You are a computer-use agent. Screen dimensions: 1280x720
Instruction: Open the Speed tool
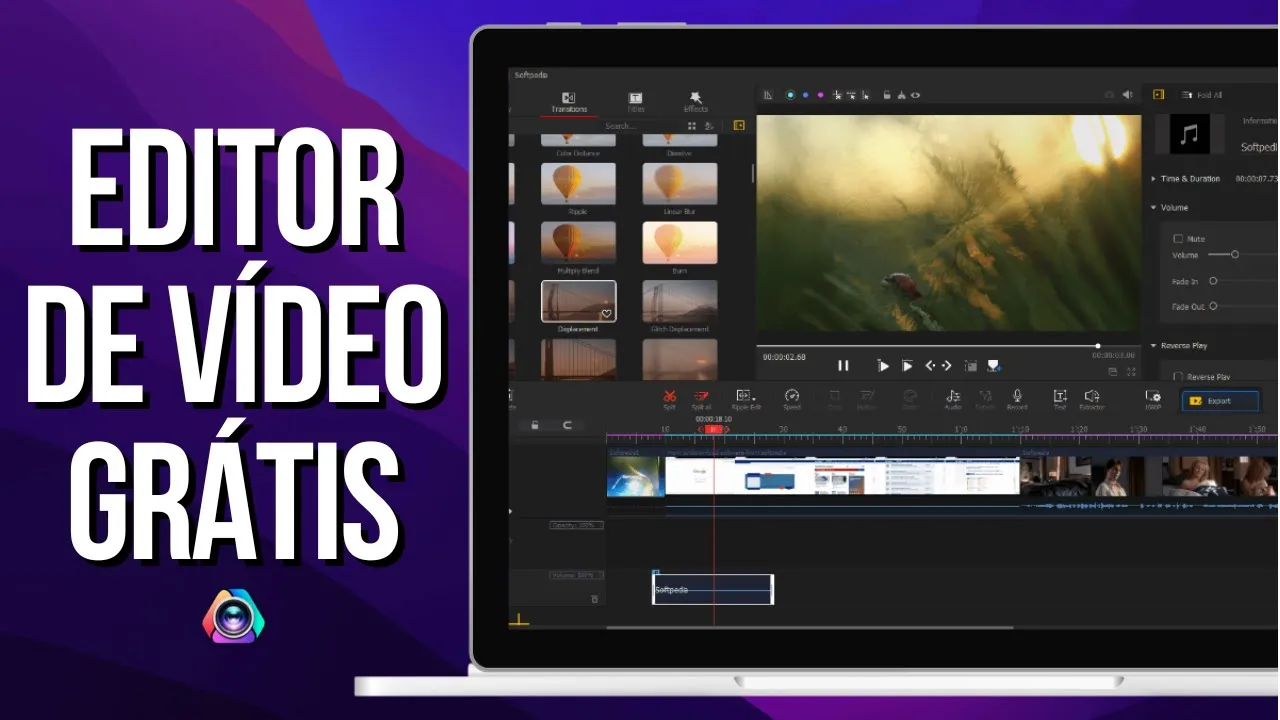(x=792, y=399)
